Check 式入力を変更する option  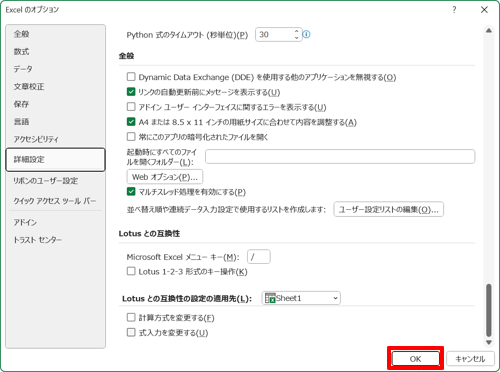tap(131, 332)
